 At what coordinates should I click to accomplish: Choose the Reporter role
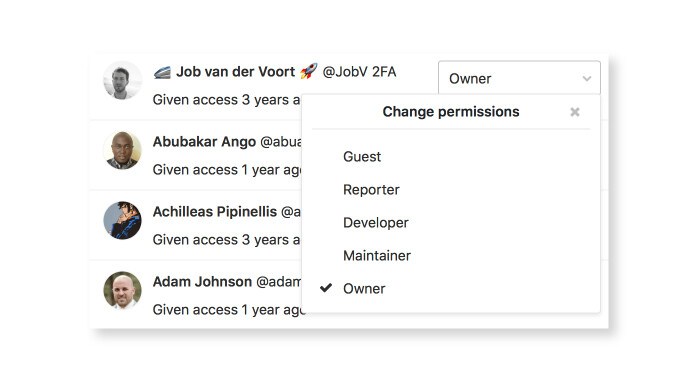(371, 190)
